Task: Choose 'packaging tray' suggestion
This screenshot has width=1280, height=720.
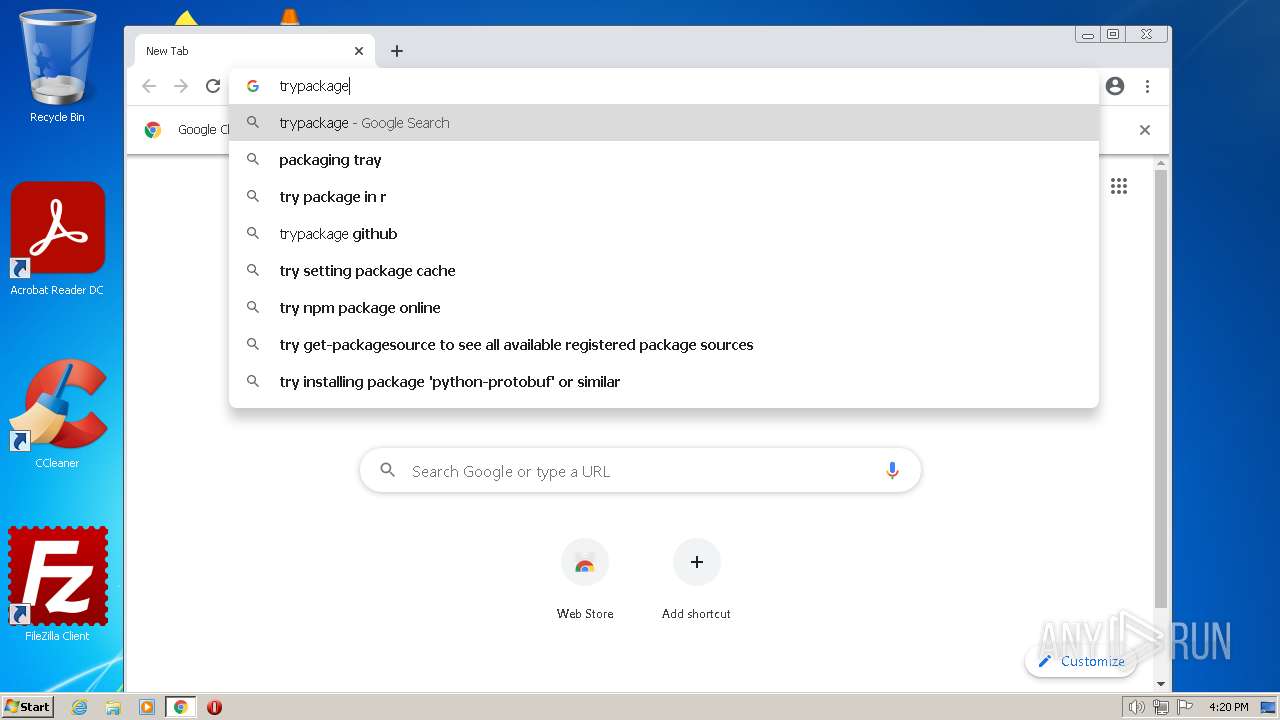Action: pos(664,160)
